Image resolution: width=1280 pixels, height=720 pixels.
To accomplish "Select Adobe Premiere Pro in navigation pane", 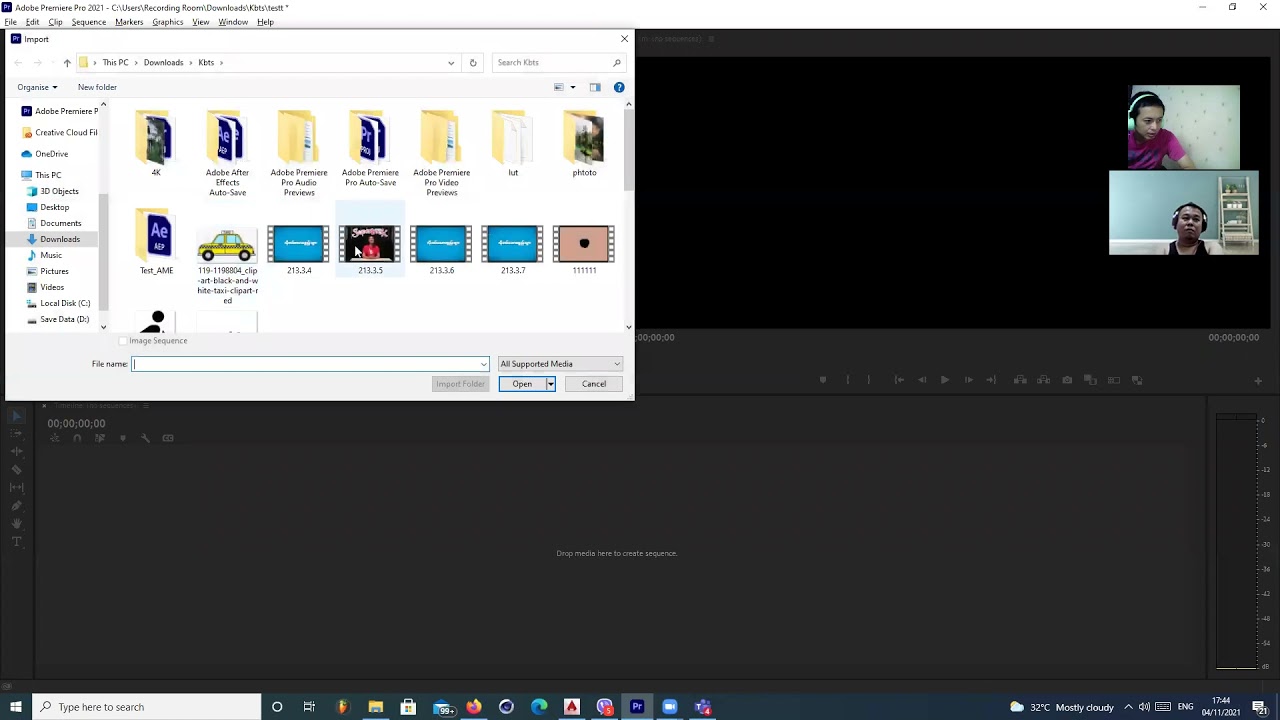I will pyautogui.click(x=59, y=111).
